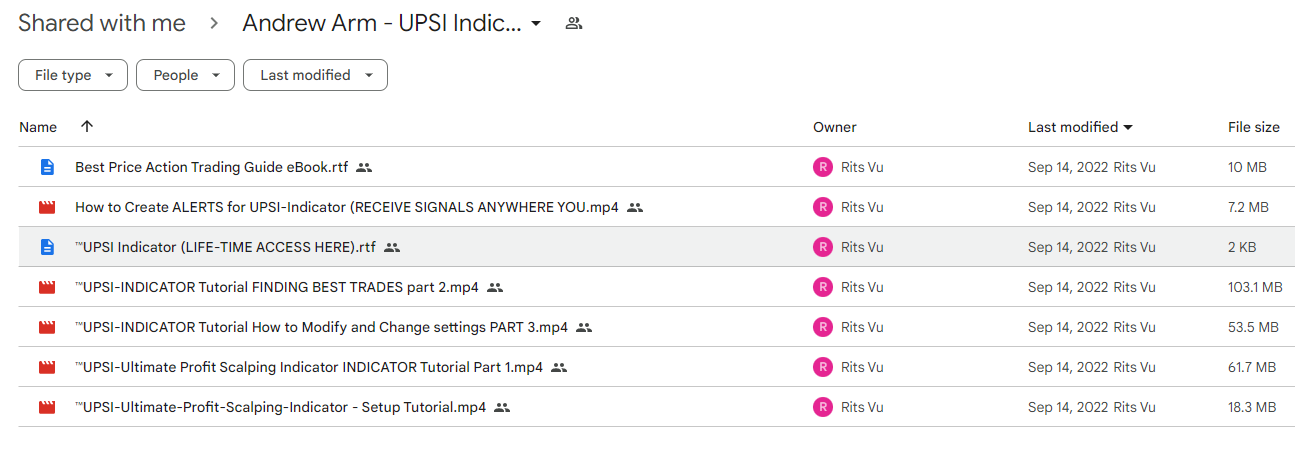
Task: Click the 10 MB file size value
Action: pos(1248,167)
